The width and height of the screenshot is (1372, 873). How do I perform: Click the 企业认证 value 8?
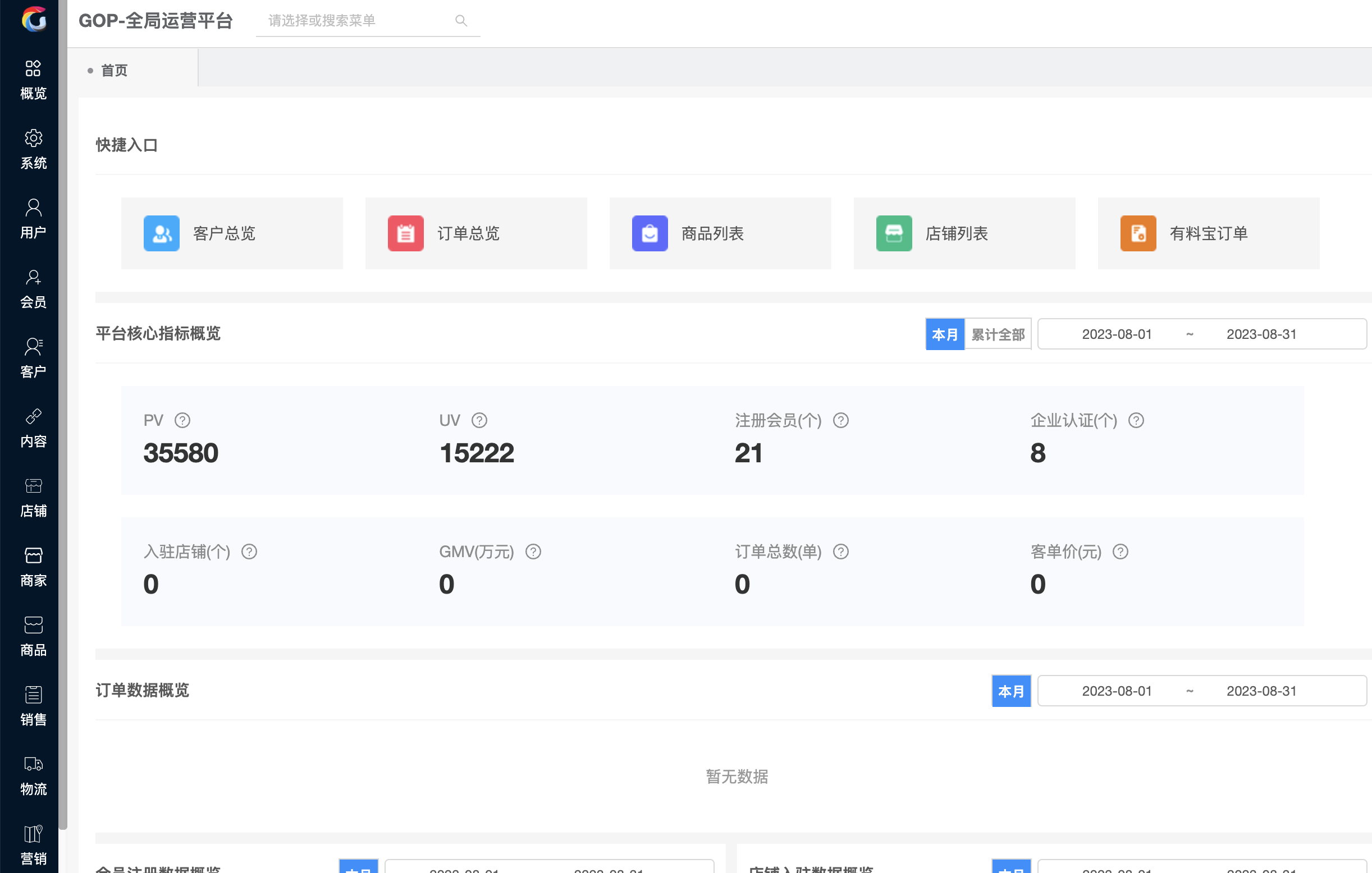(x=1037, y=453)
